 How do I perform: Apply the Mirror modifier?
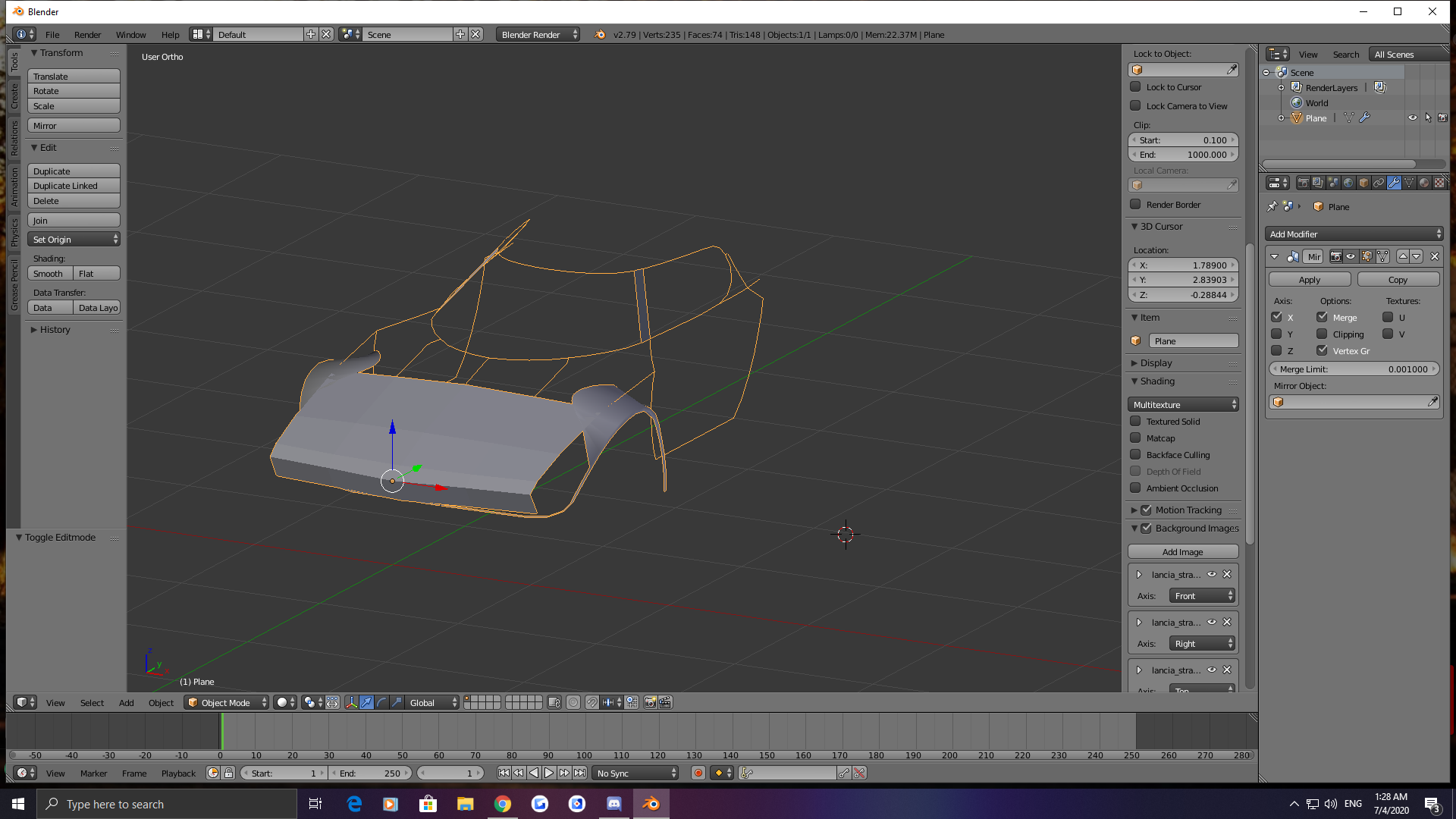pos(1309,279)
